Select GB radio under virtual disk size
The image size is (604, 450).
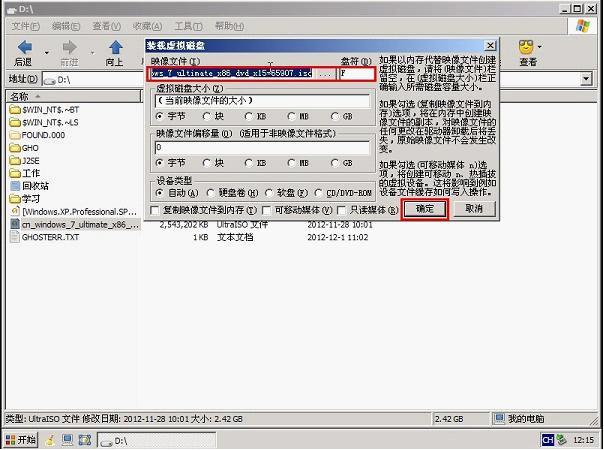click(335, 116)
